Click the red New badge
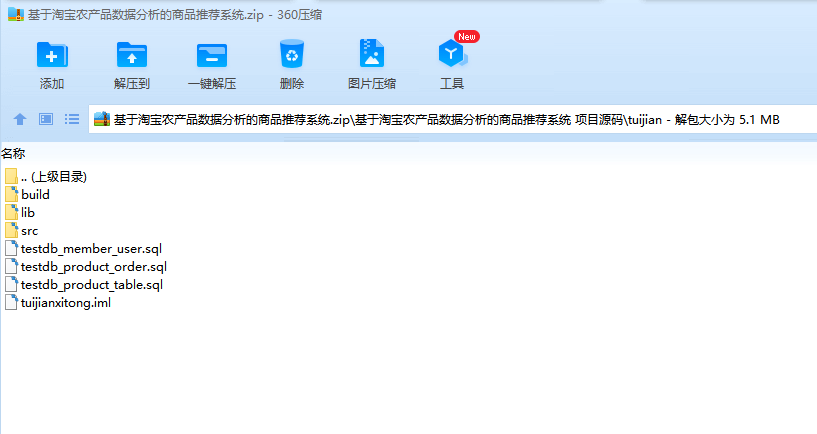The width and height of the screenshot is (817, 434). click(x=467, y=36)
